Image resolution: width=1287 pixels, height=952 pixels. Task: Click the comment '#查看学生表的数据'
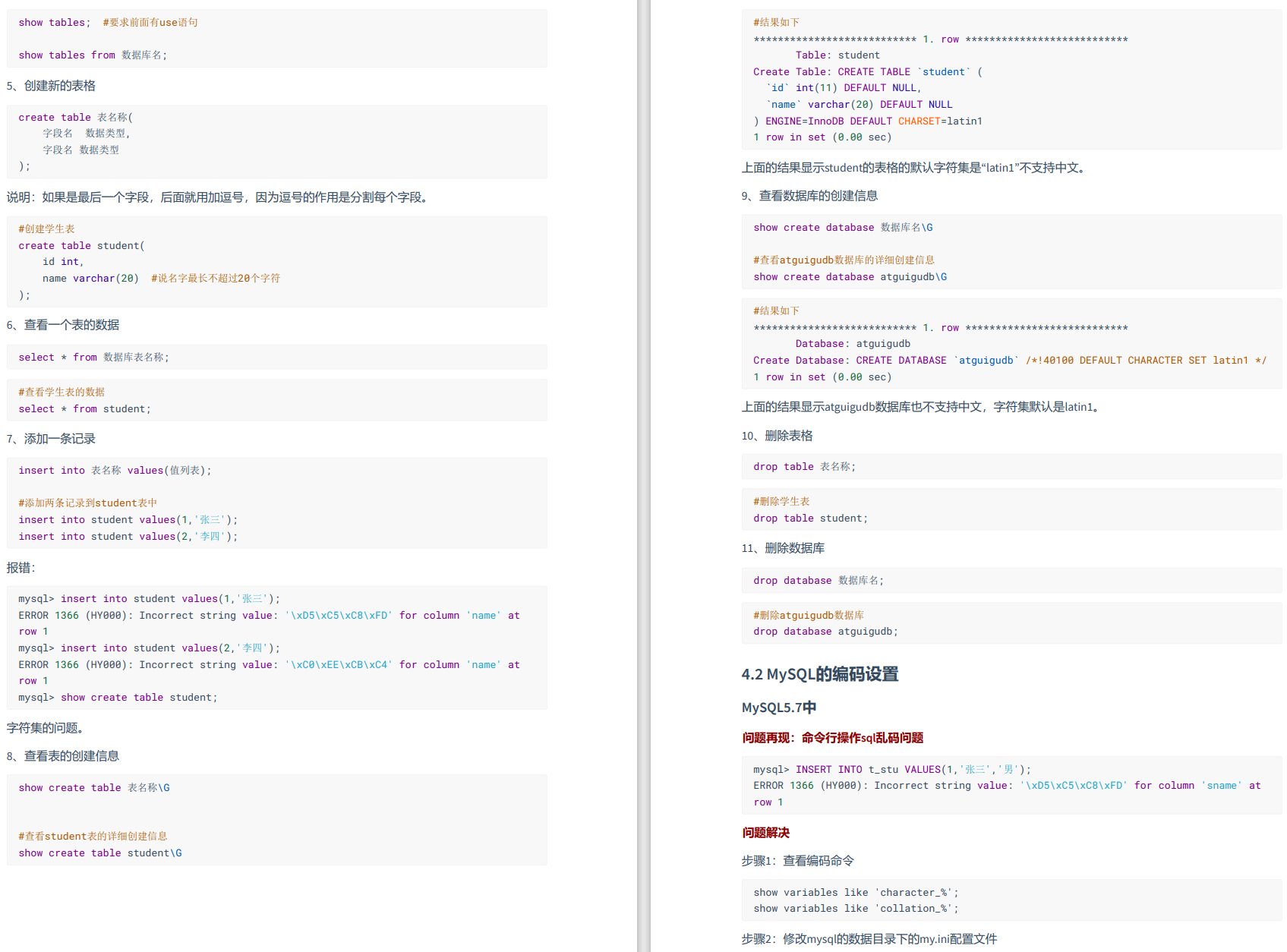(x=62, y=392)
